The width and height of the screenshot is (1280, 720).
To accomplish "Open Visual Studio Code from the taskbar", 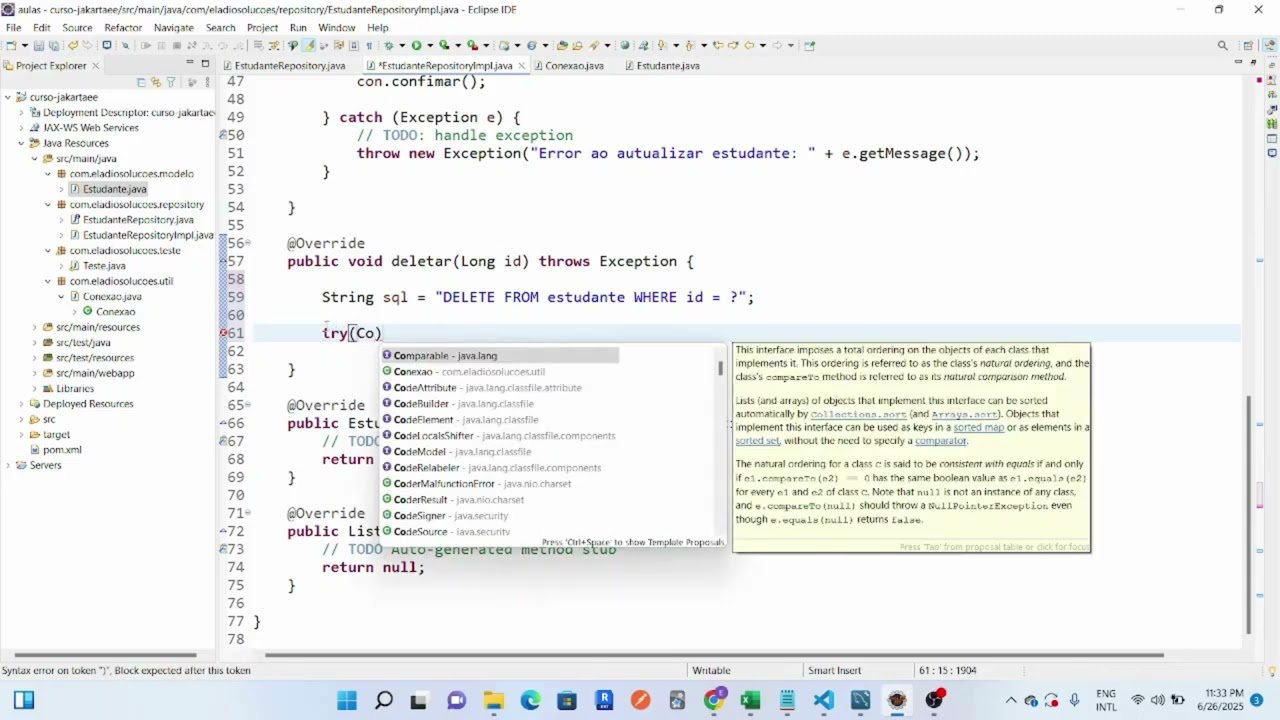I will (x=823, y=700).
